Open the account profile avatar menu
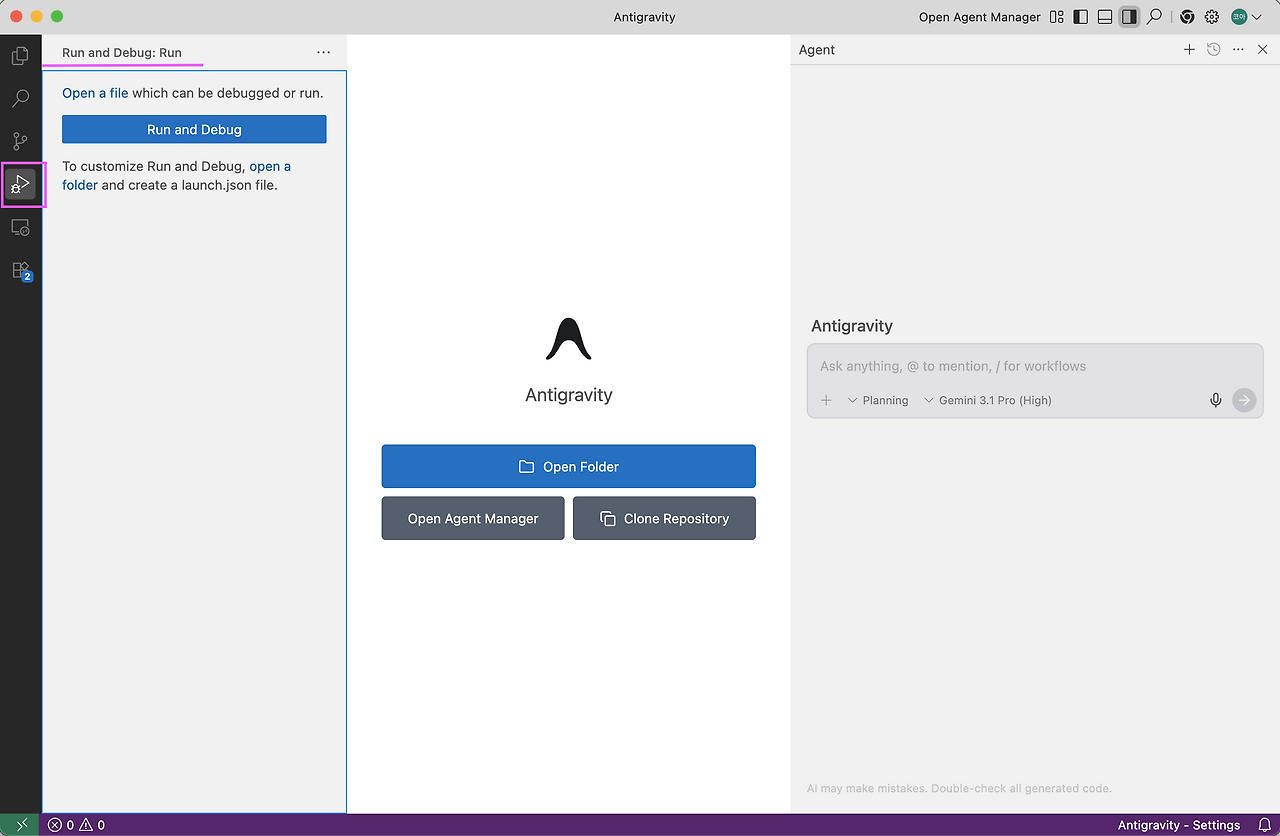The image size is (1280, 836). (x=1246, y=17)
